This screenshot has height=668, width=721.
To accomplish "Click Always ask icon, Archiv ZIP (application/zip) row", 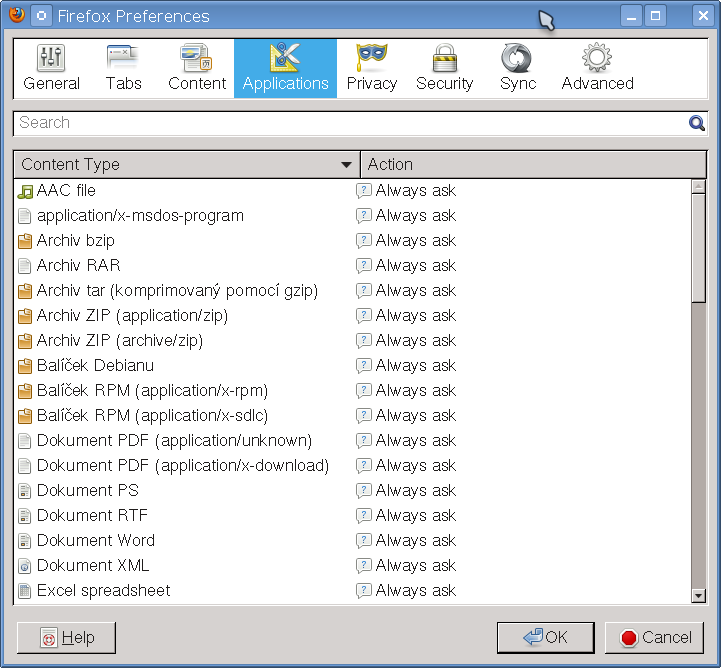I will (x=364, y=315).
